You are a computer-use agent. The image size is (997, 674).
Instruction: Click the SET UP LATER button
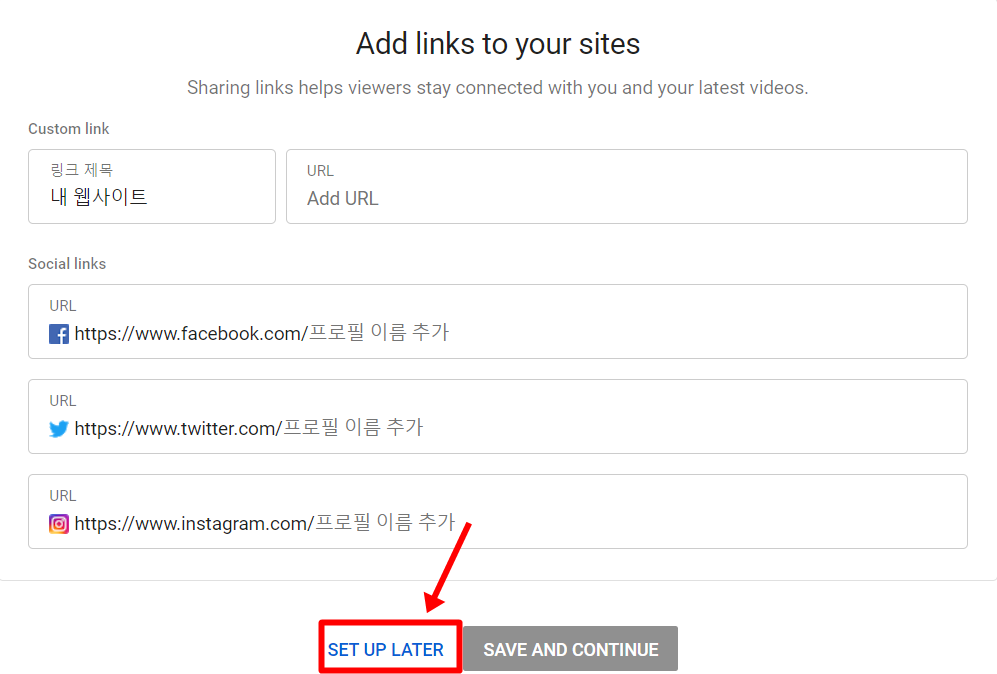pos(386,649)
